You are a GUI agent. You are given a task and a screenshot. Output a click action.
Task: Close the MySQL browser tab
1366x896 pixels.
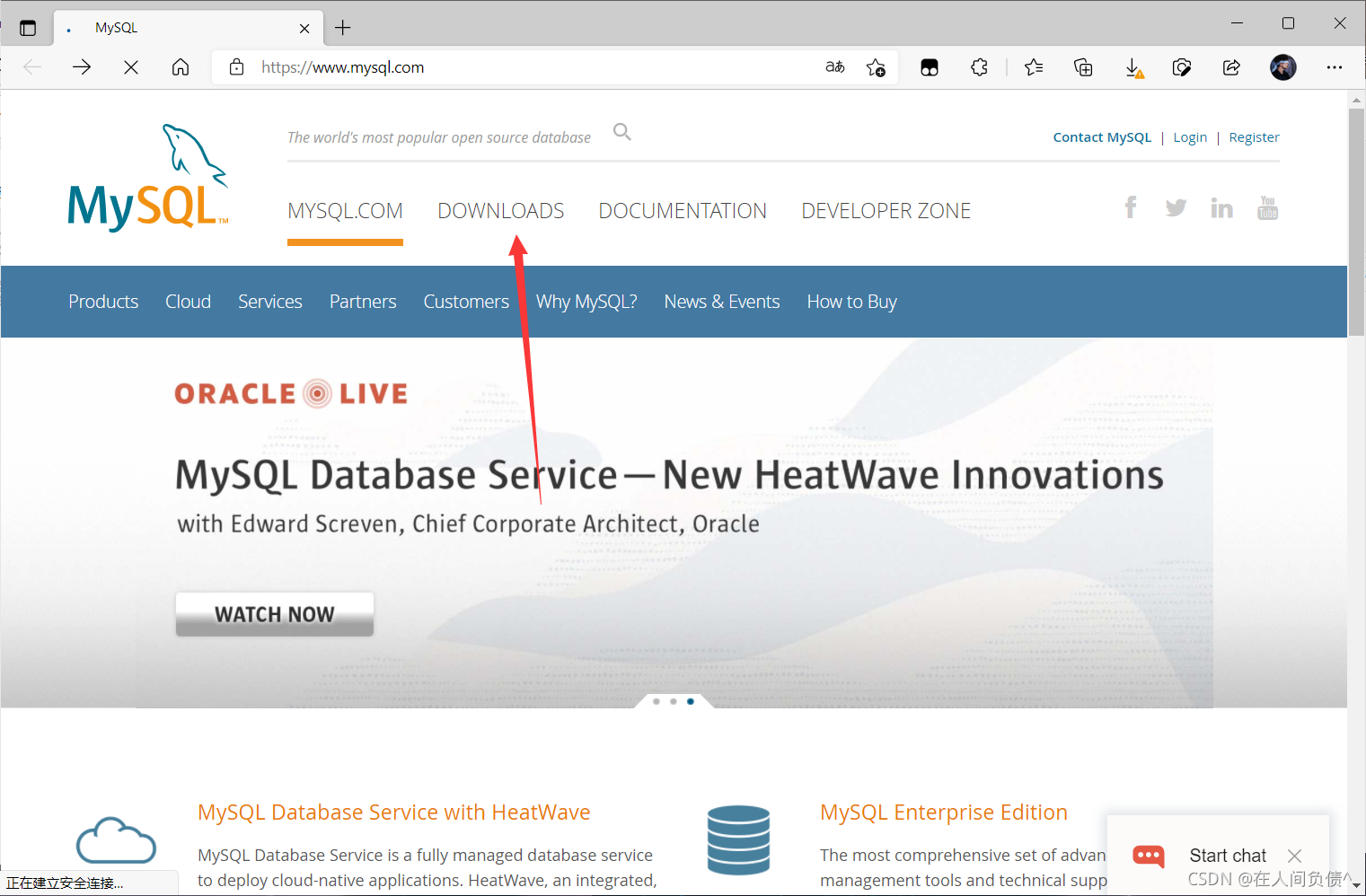coord(304,29)
